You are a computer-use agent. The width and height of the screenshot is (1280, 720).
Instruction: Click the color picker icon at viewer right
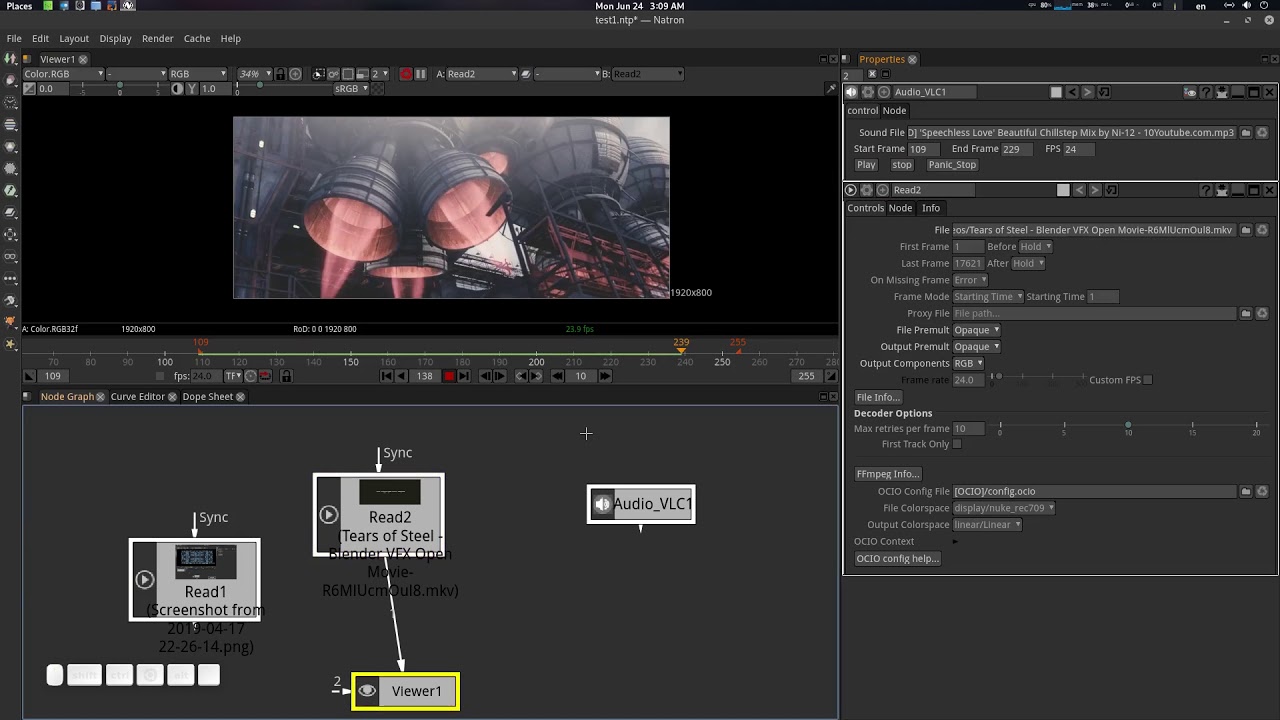click(x=830, y=88)
